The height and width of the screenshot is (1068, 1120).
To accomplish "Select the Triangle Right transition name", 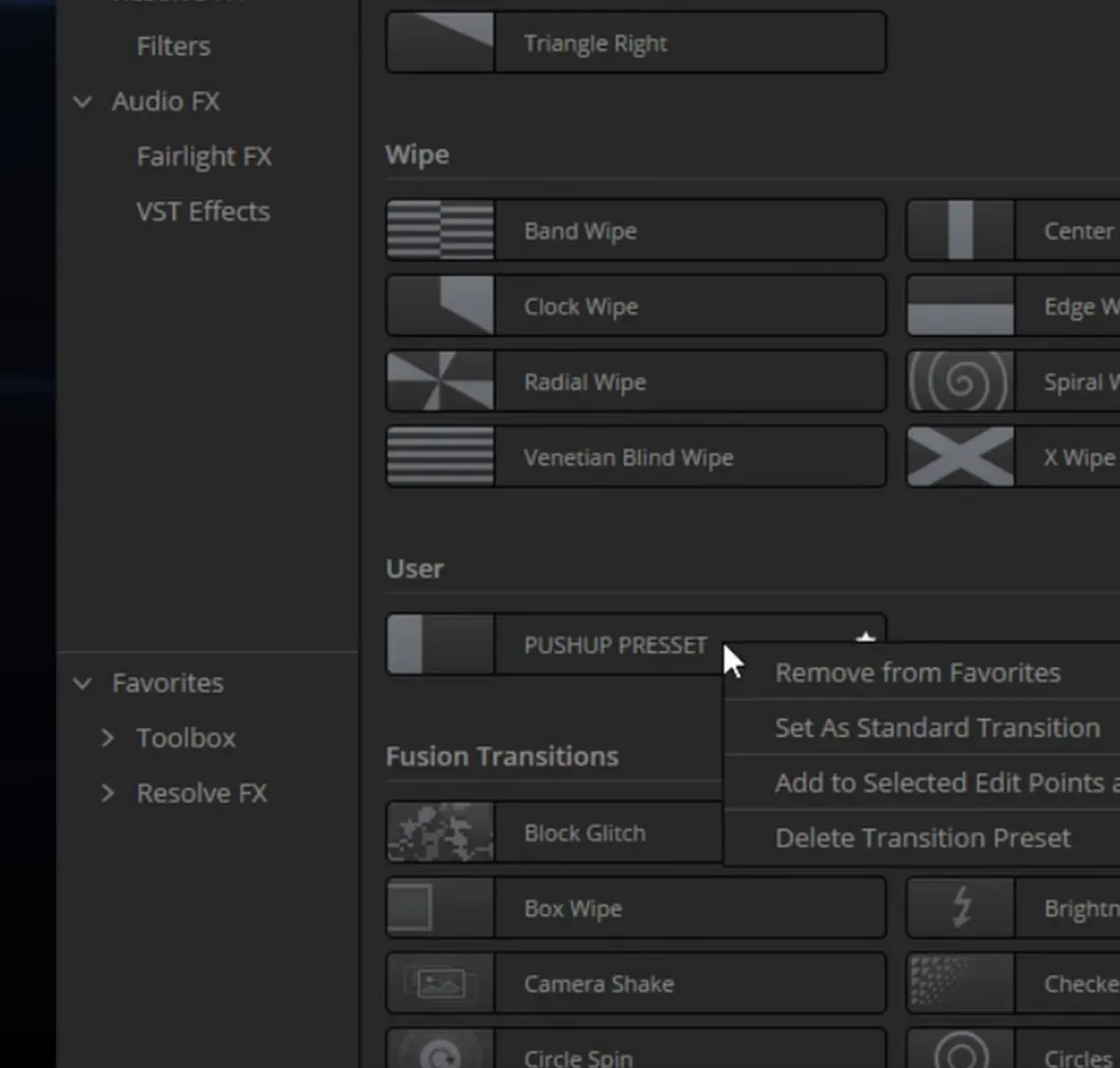I will [596, 44].
